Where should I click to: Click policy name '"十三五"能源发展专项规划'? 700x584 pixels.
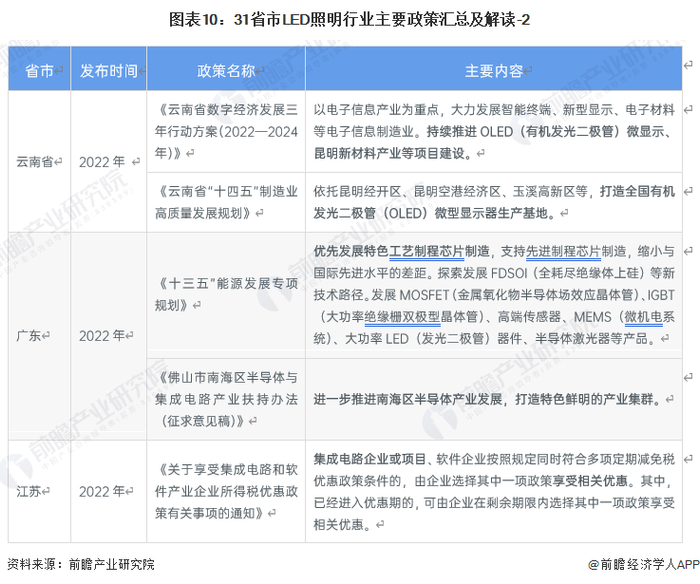[x=226, y=295]
